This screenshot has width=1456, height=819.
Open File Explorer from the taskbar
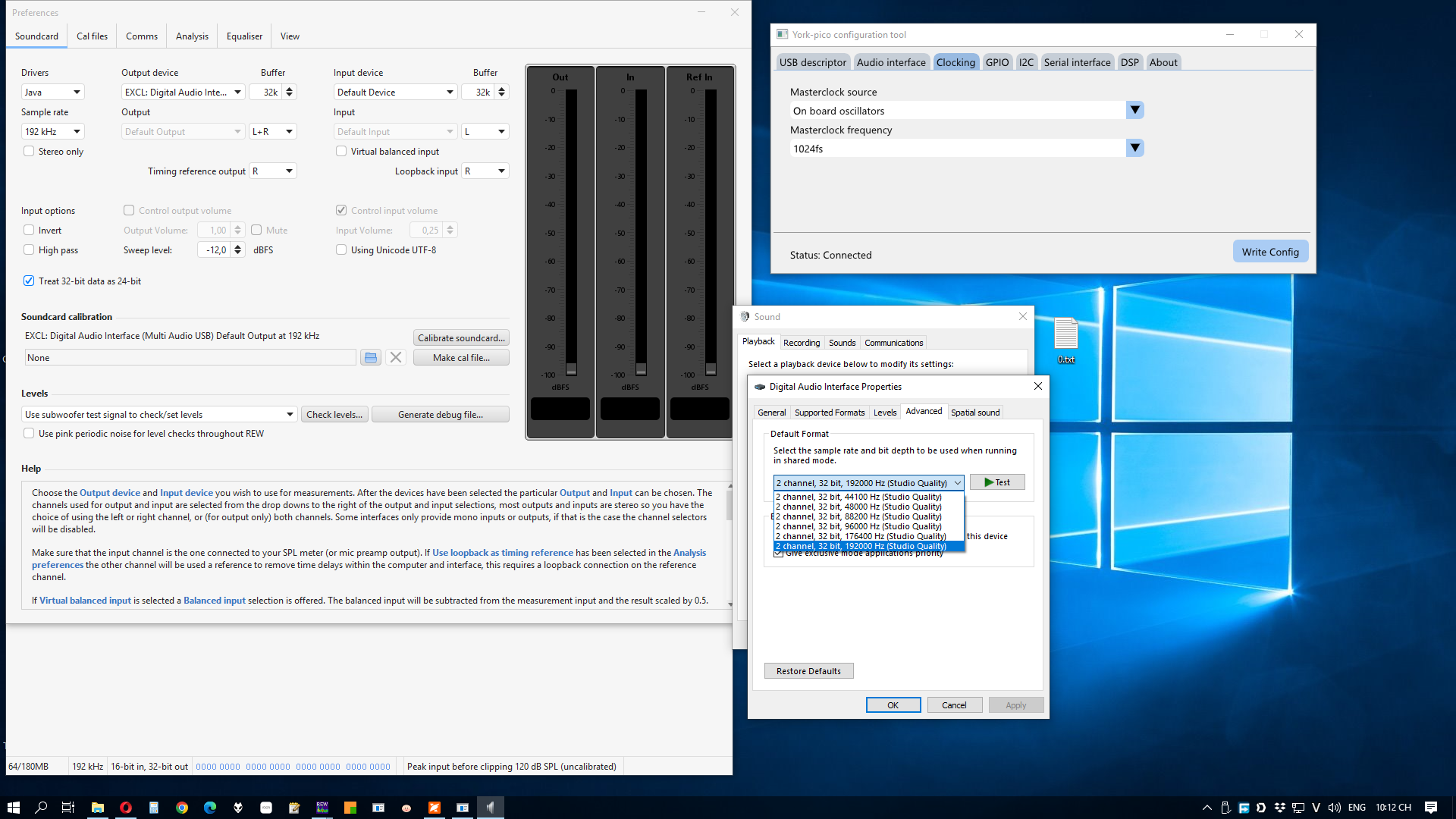97,808
